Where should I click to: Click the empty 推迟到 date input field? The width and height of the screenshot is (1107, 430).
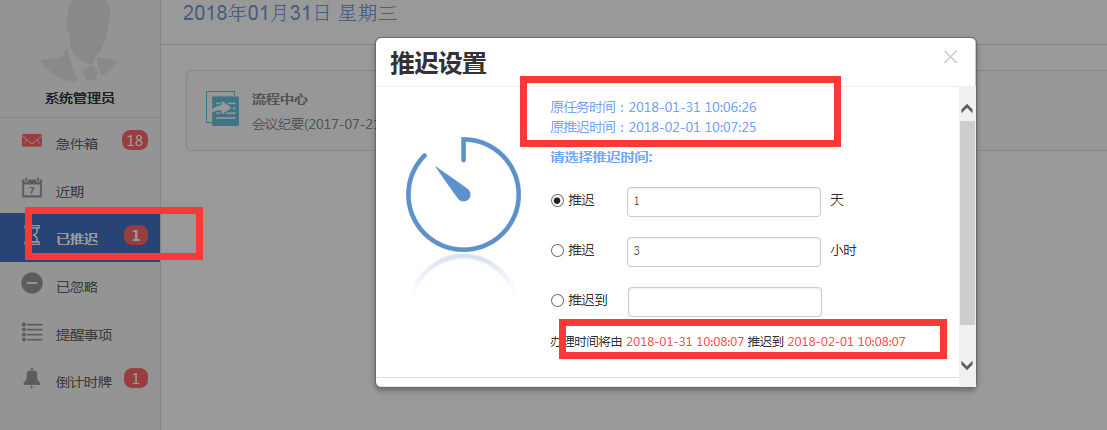click(x=724, y=301)
